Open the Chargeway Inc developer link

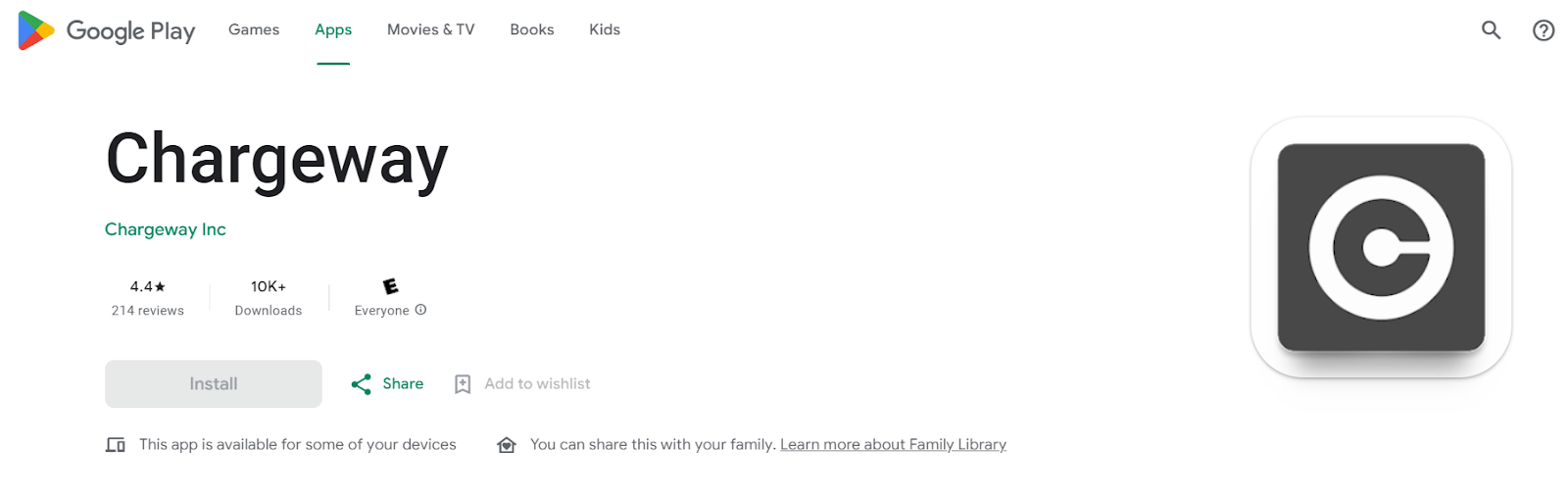click(166, 229)
